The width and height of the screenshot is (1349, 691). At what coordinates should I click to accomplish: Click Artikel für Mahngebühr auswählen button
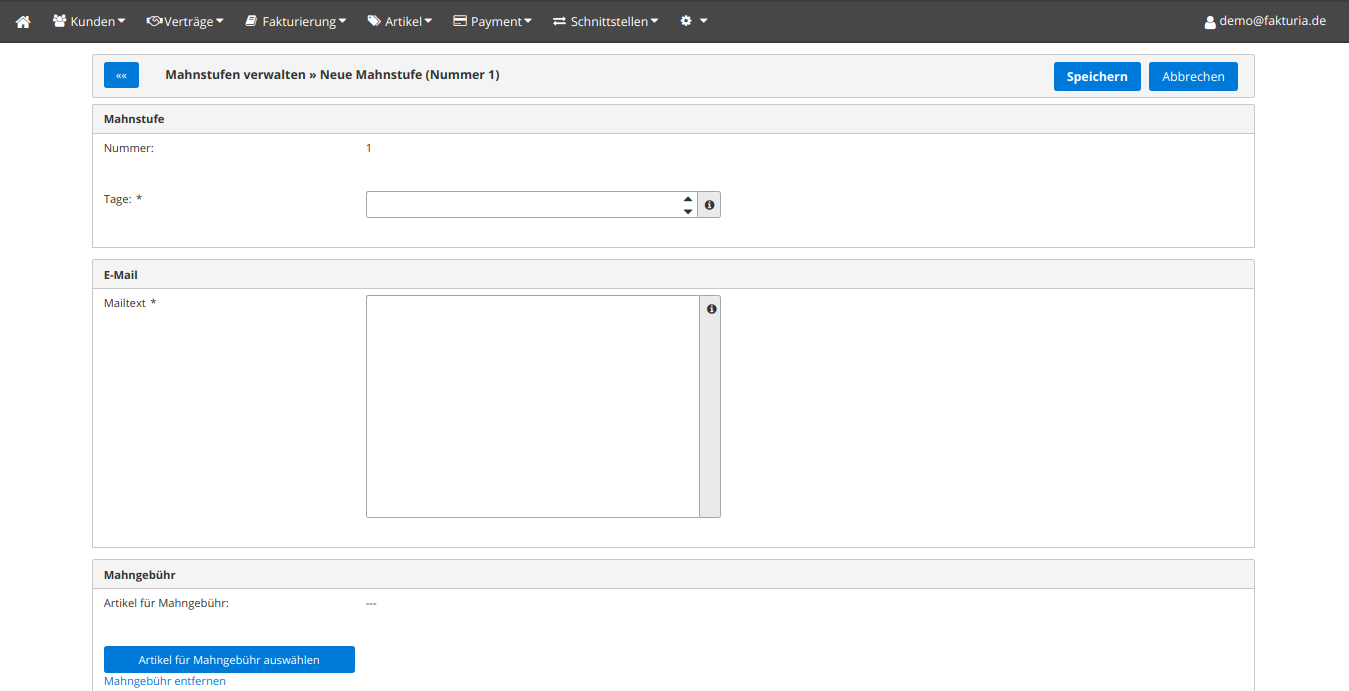[x=229, y=660]
